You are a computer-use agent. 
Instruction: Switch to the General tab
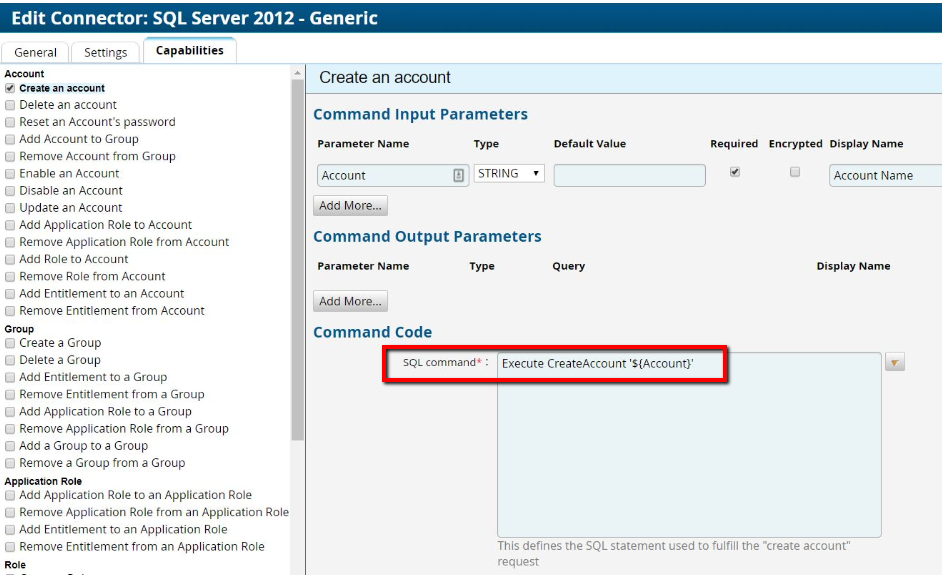[x=36, y=52]
